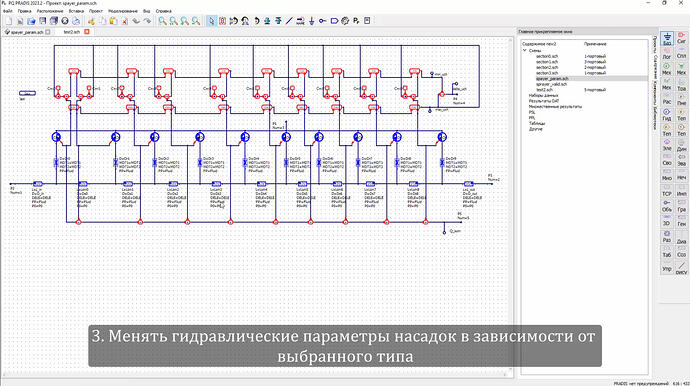This screenshot has height=386, width=690.
Task: Switch to the test2.sch tab
Action: pos(72,32)
